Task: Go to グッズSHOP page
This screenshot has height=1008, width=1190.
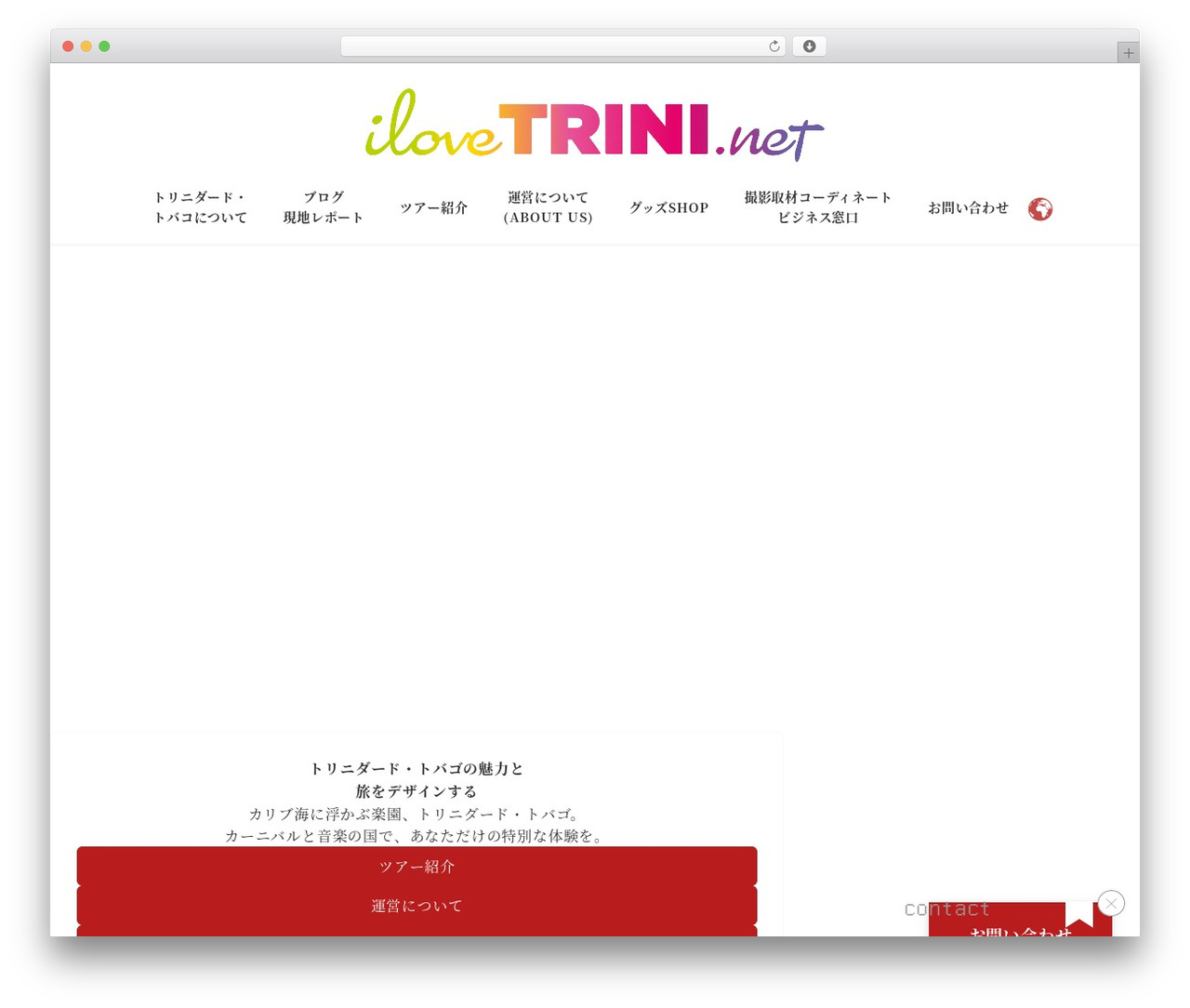Action: click(x=669, y=207)
